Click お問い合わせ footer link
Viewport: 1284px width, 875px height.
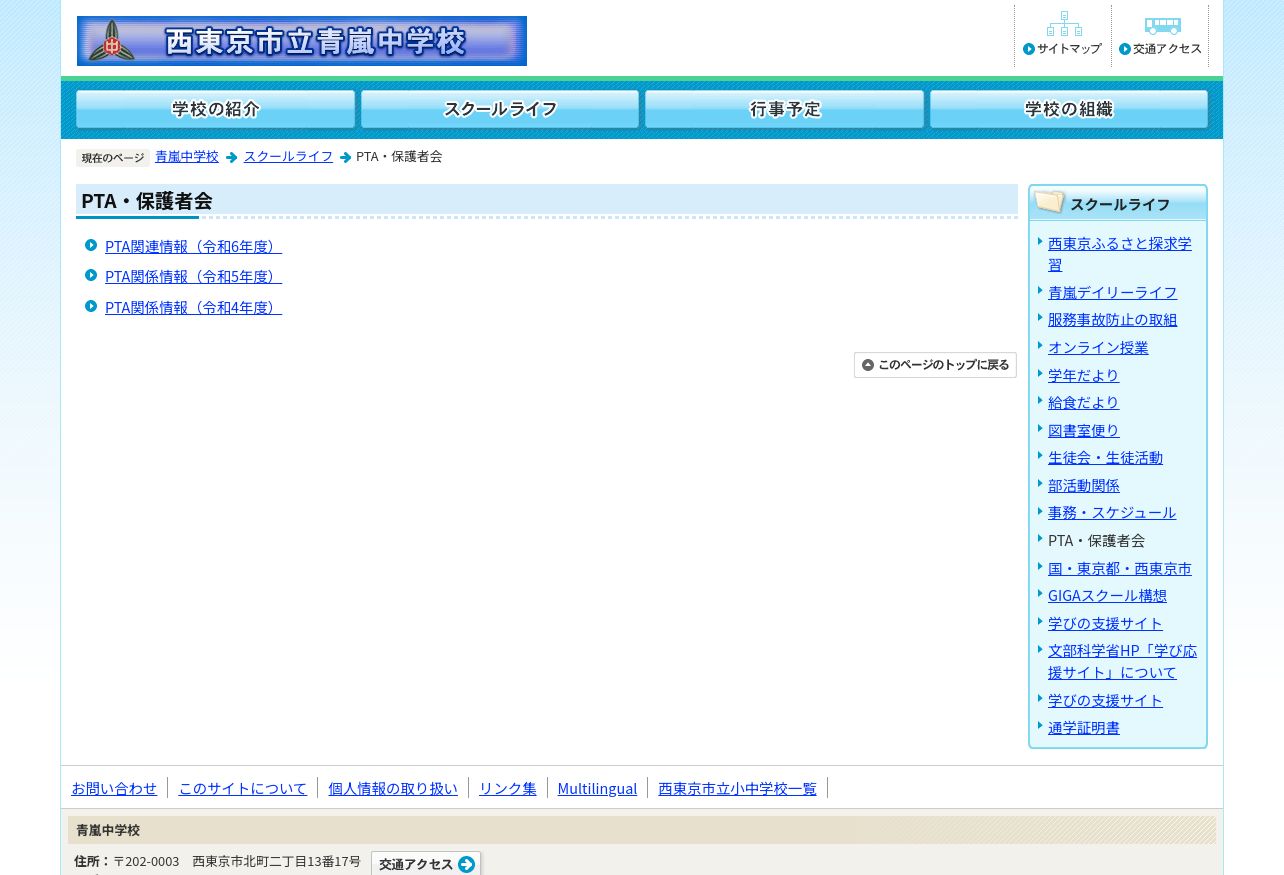pos(114,788)
